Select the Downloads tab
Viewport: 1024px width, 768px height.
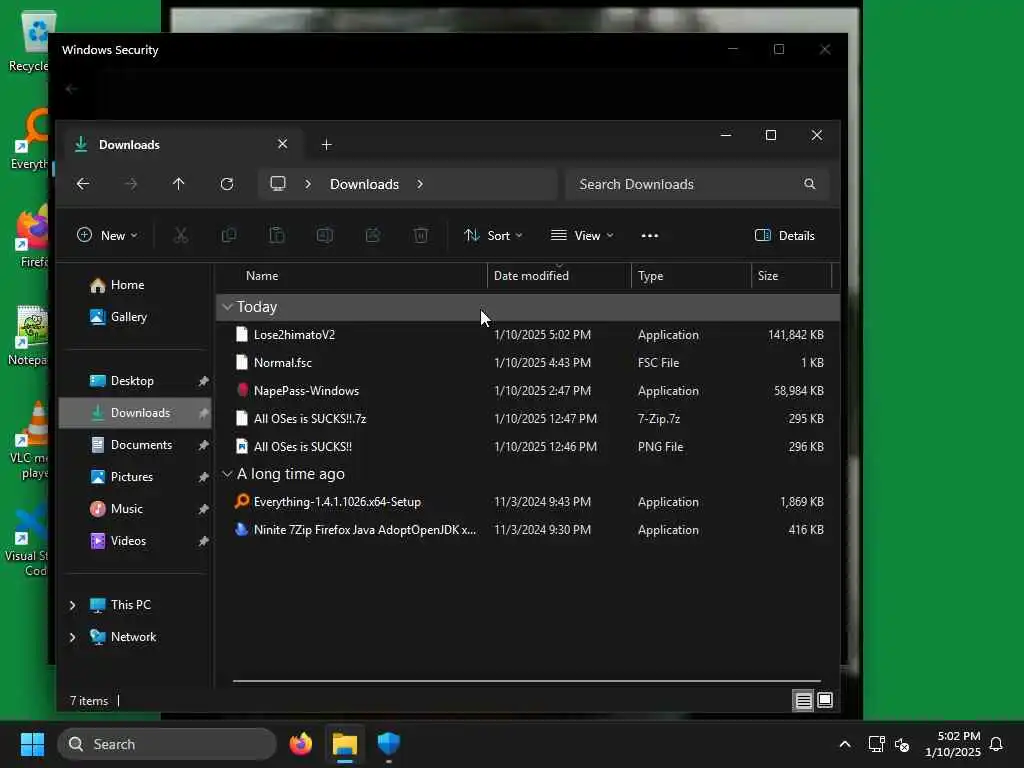(183, 144)
